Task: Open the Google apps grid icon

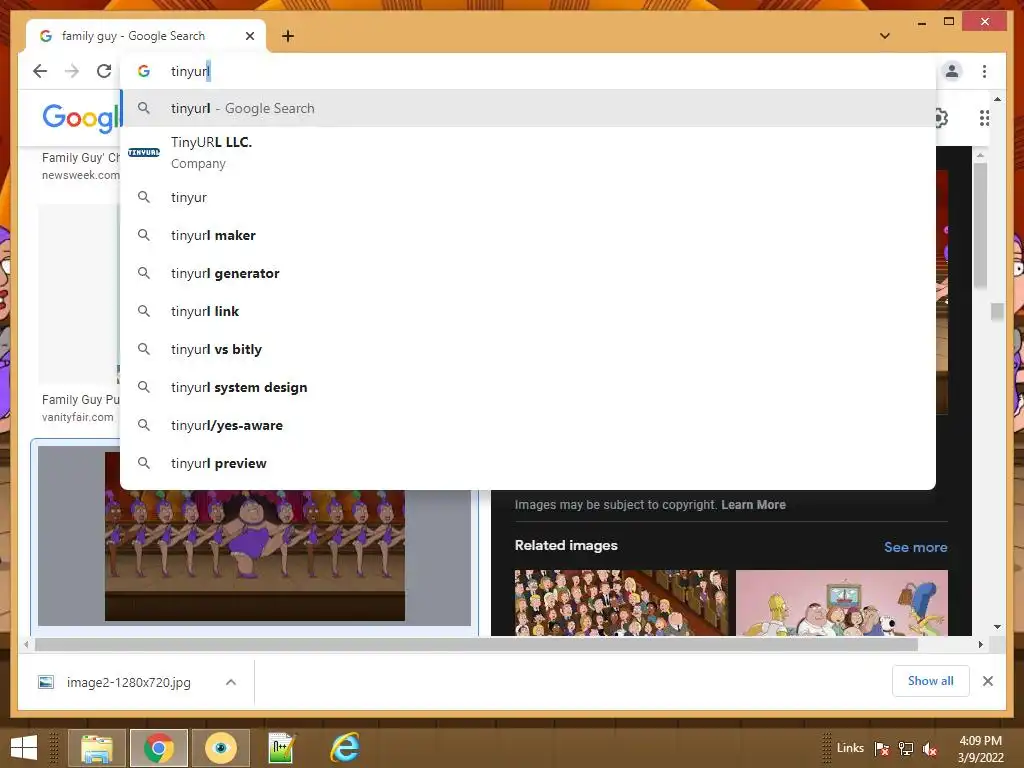Action: click(x=984, y=118)
